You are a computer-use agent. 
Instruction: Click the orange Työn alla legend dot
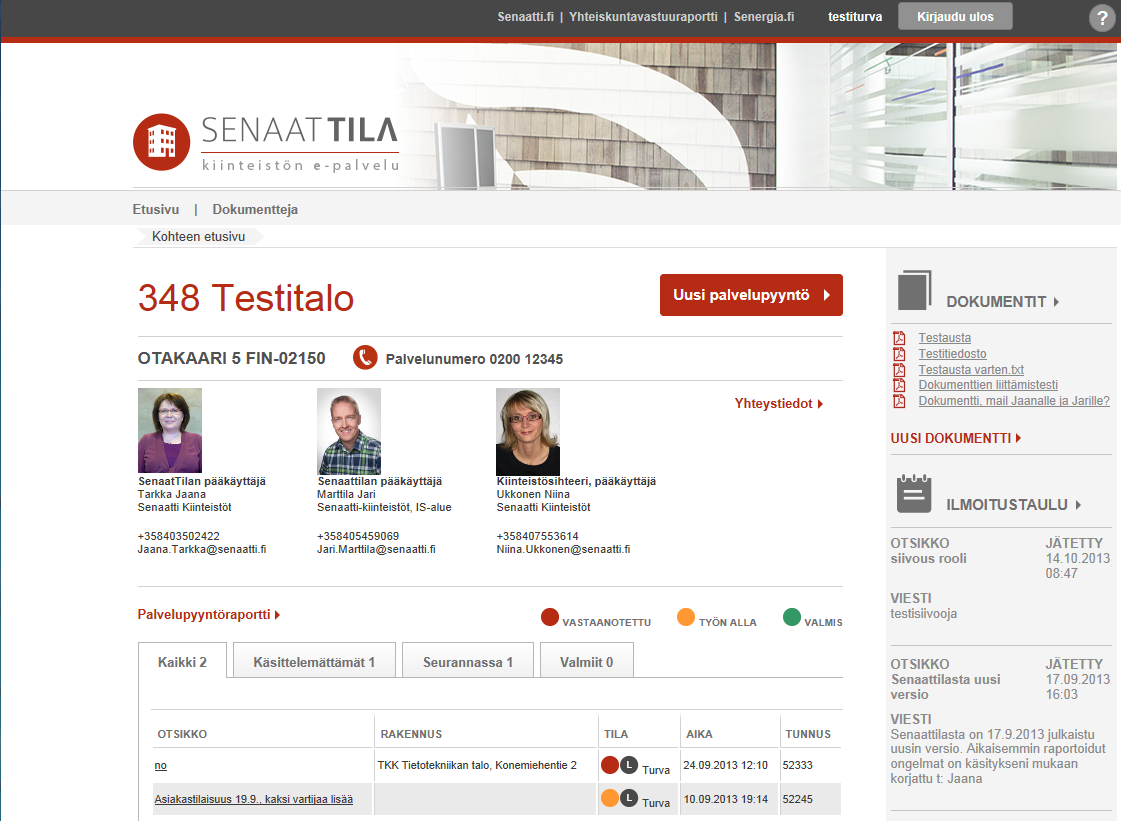pyautogui.click(x=686, y=617)
